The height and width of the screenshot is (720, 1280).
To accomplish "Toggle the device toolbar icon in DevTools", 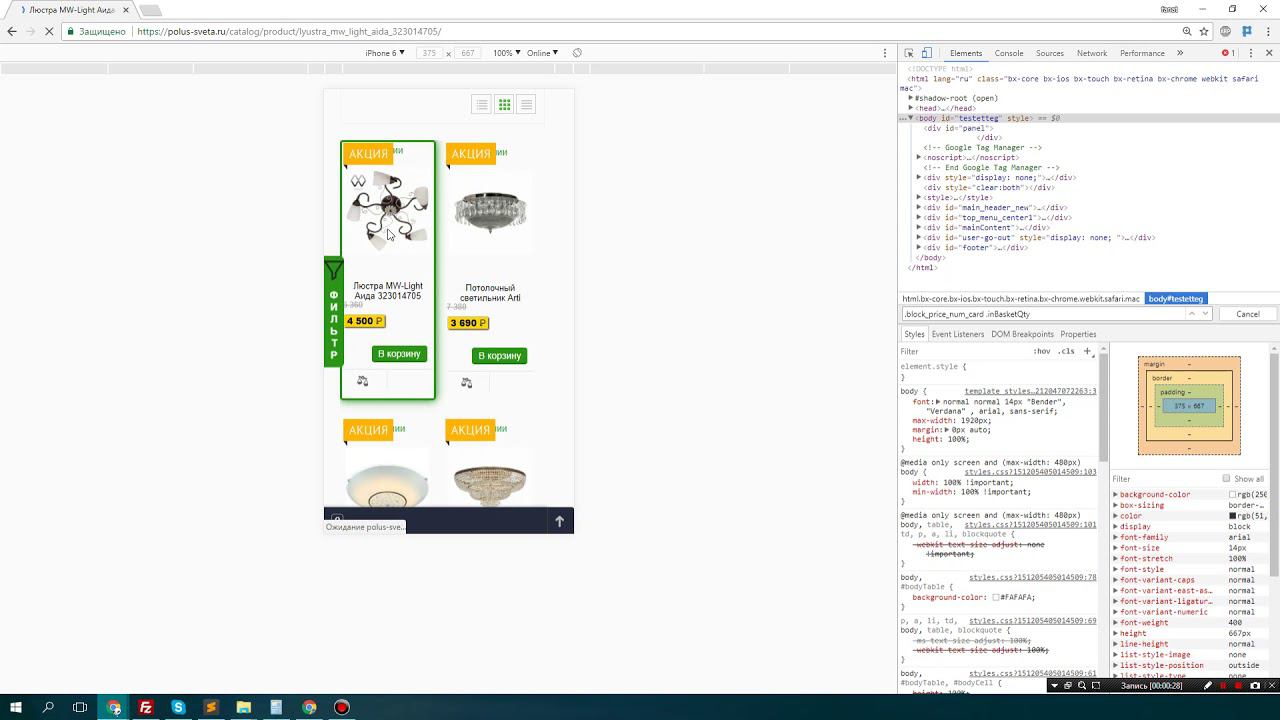I will 927,53.
